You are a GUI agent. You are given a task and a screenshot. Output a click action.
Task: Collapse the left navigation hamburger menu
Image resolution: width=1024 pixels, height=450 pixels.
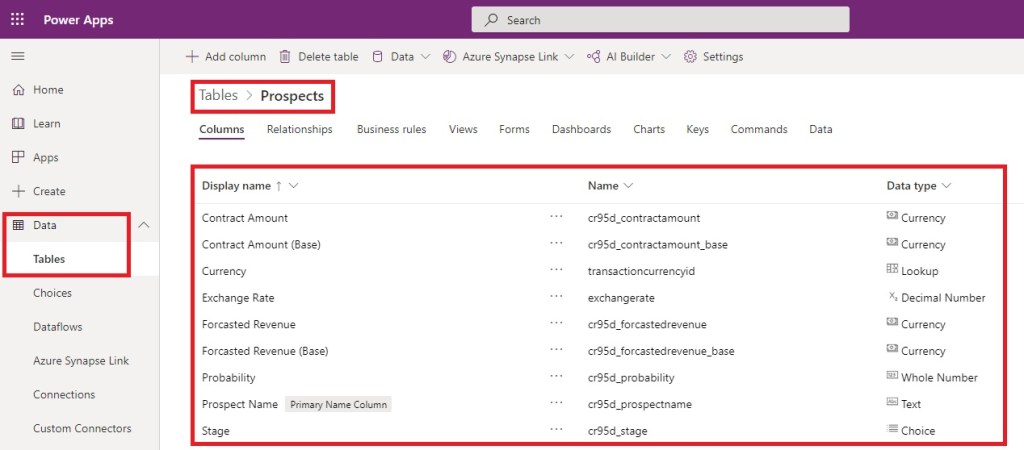tap(17, 56)
